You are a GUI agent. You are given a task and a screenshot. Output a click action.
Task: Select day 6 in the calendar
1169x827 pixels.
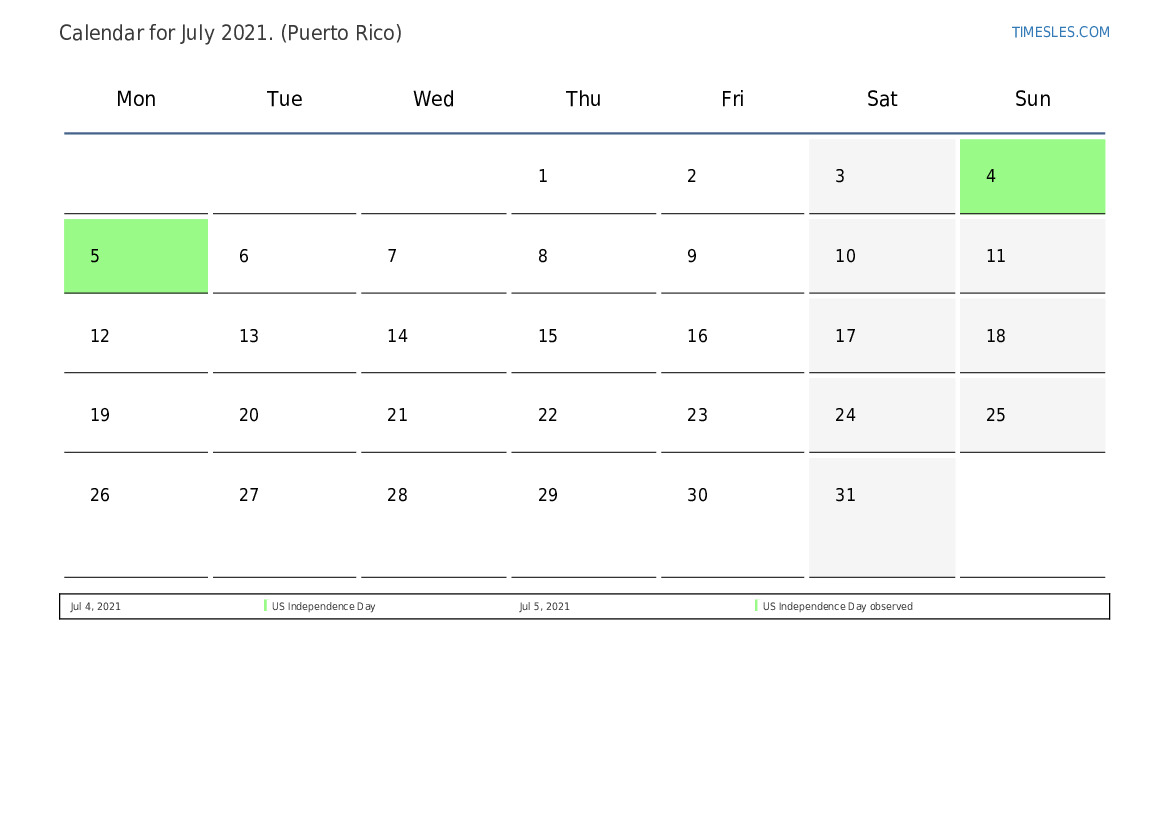[284, 256]
